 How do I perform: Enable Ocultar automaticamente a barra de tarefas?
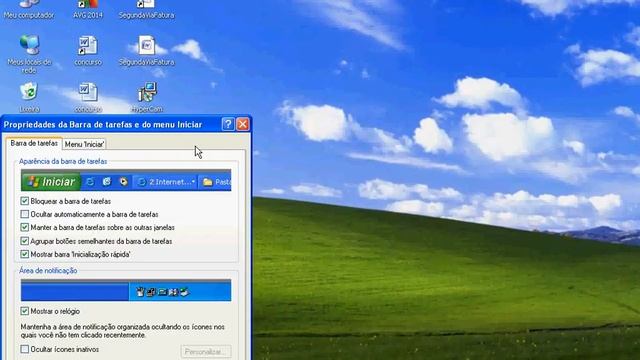click(x=24, y=214)
